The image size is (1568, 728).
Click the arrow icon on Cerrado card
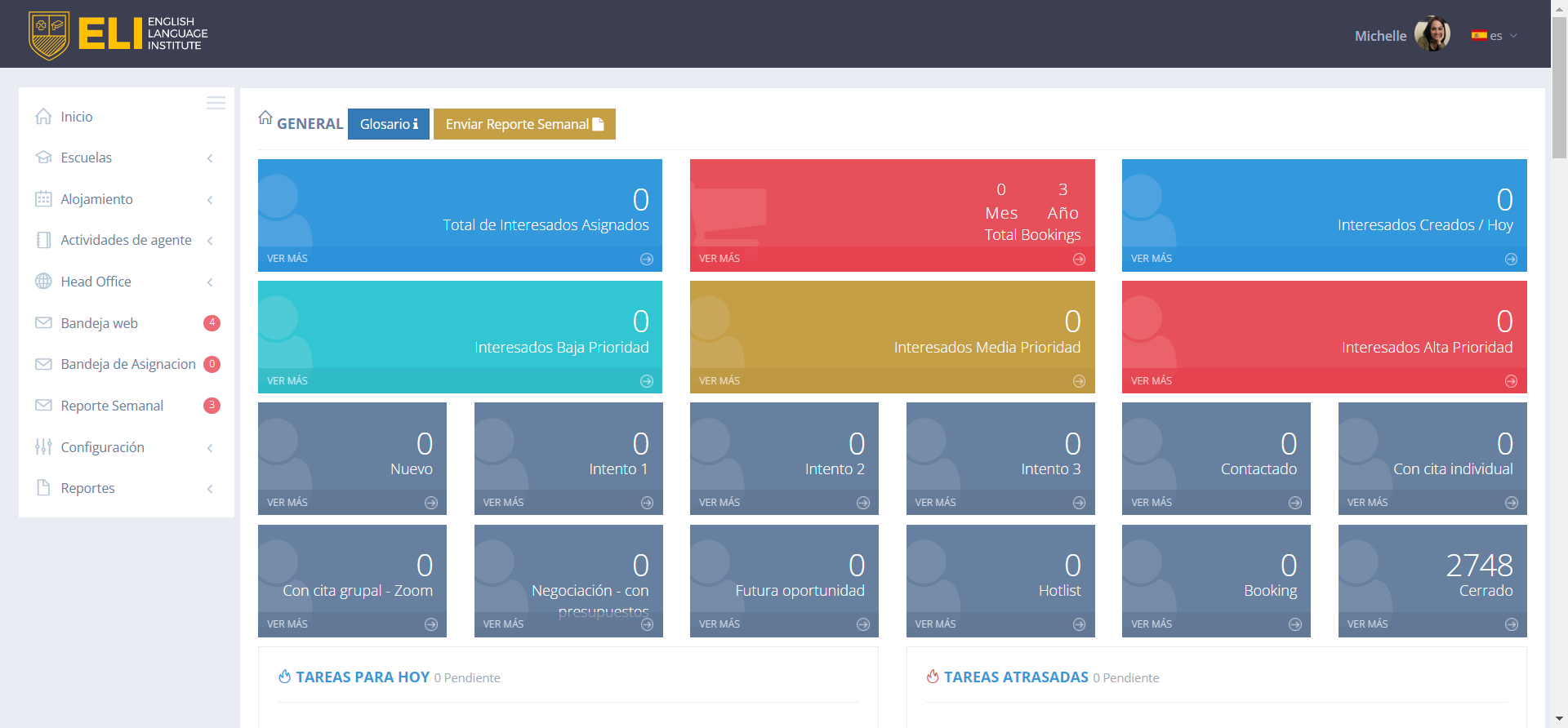point(1511,624)
